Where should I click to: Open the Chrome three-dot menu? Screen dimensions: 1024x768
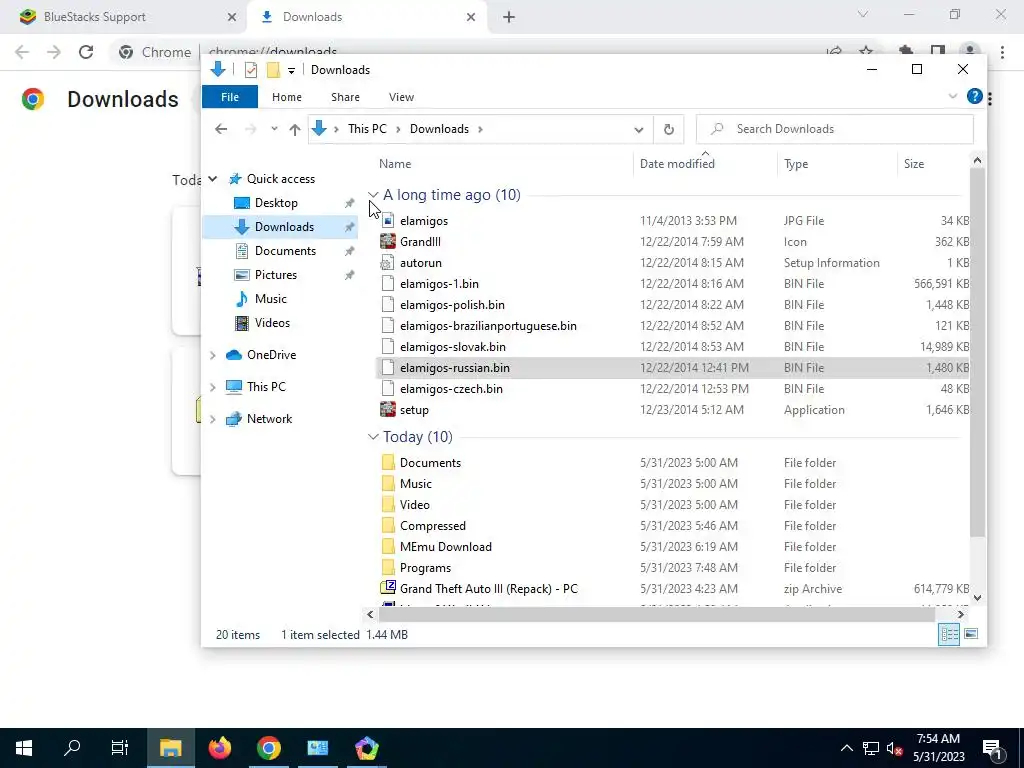click(1002, 52)
